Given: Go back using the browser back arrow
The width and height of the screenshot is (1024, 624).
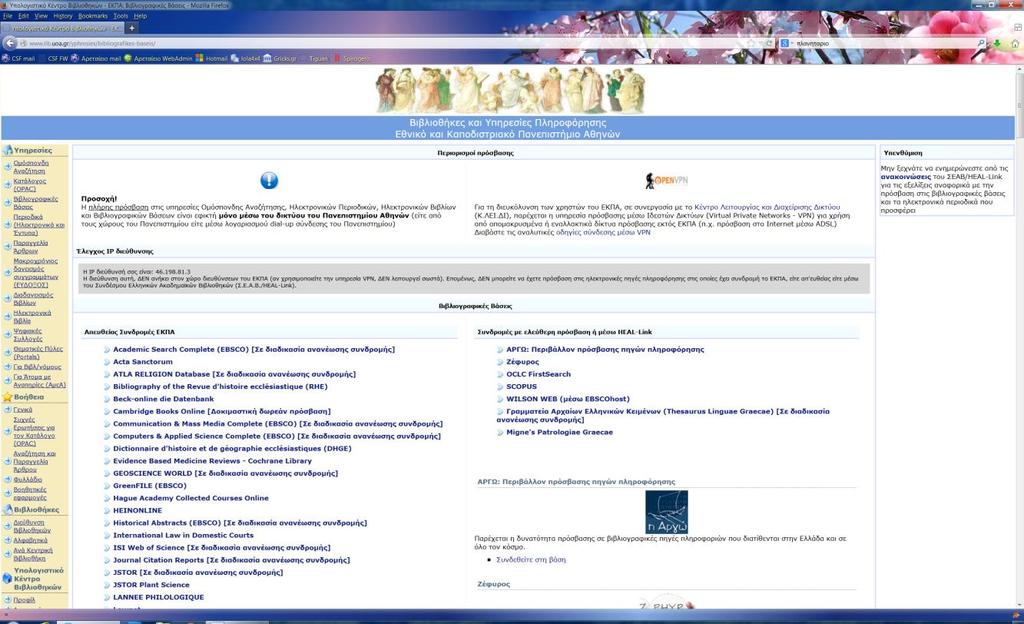Looking at the screenshot, I should 10,43.
